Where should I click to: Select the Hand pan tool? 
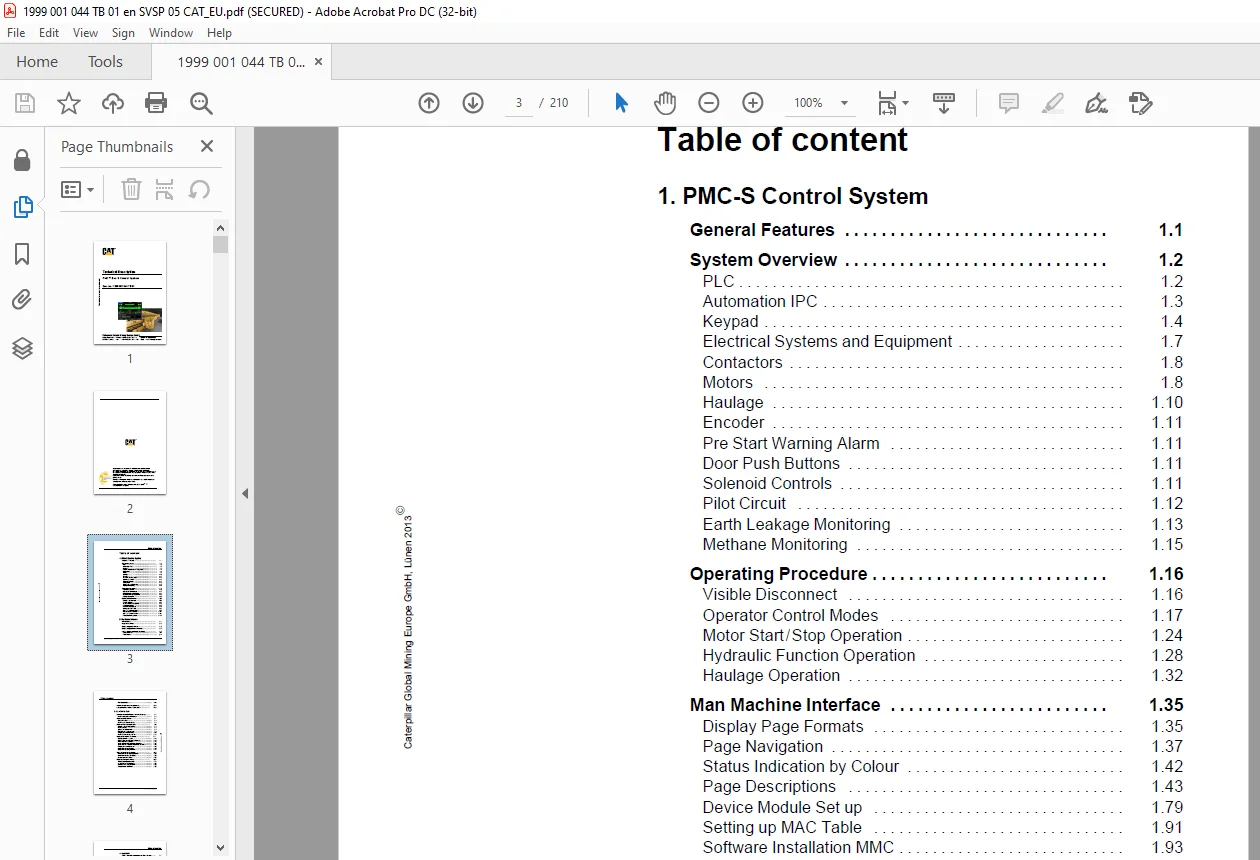pos(665,103)
